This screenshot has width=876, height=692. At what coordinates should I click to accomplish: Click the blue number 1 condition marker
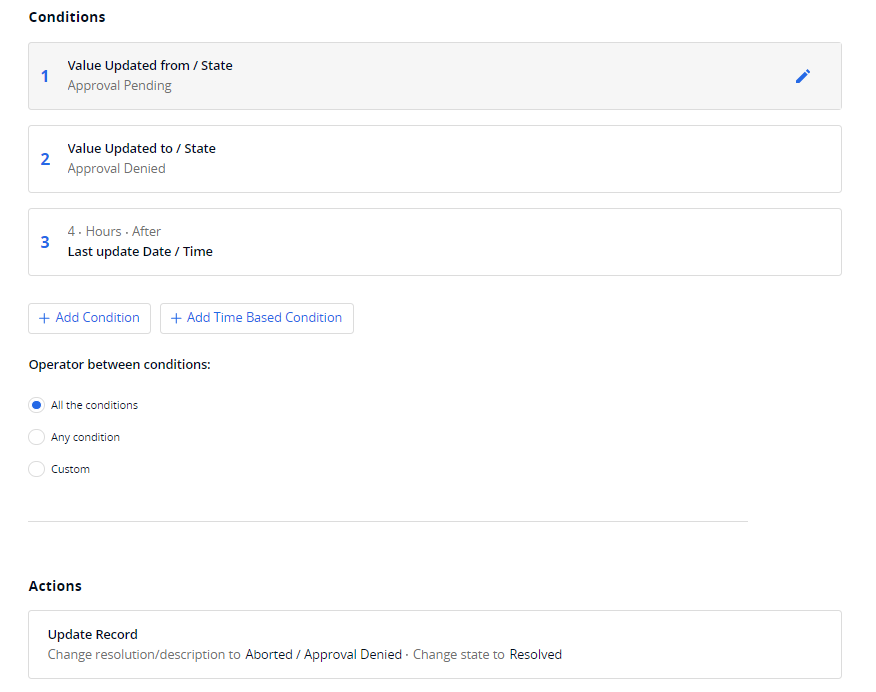click(x=44, y=76)
